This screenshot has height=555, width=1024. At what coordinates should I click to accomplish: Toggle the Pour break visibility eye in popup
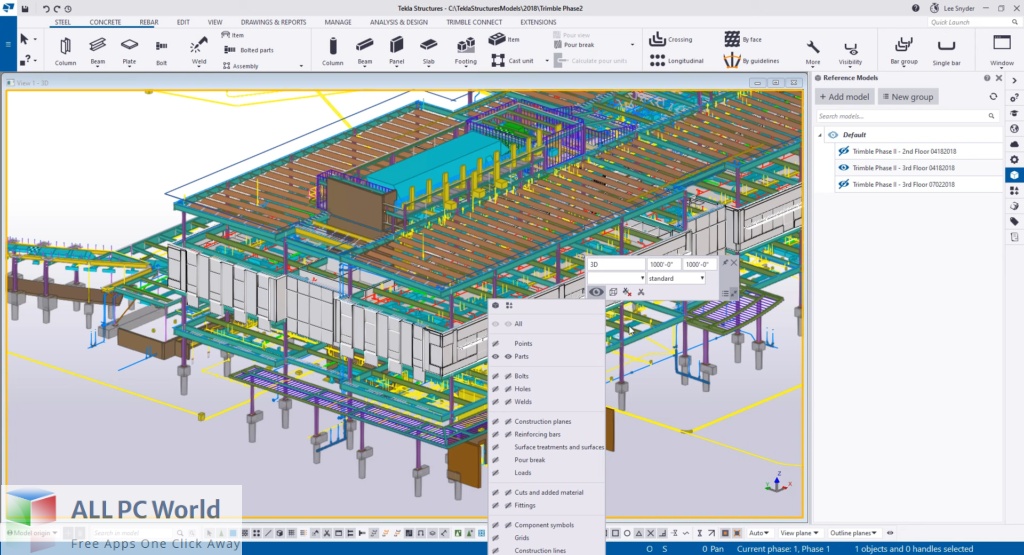coord(496,460)
